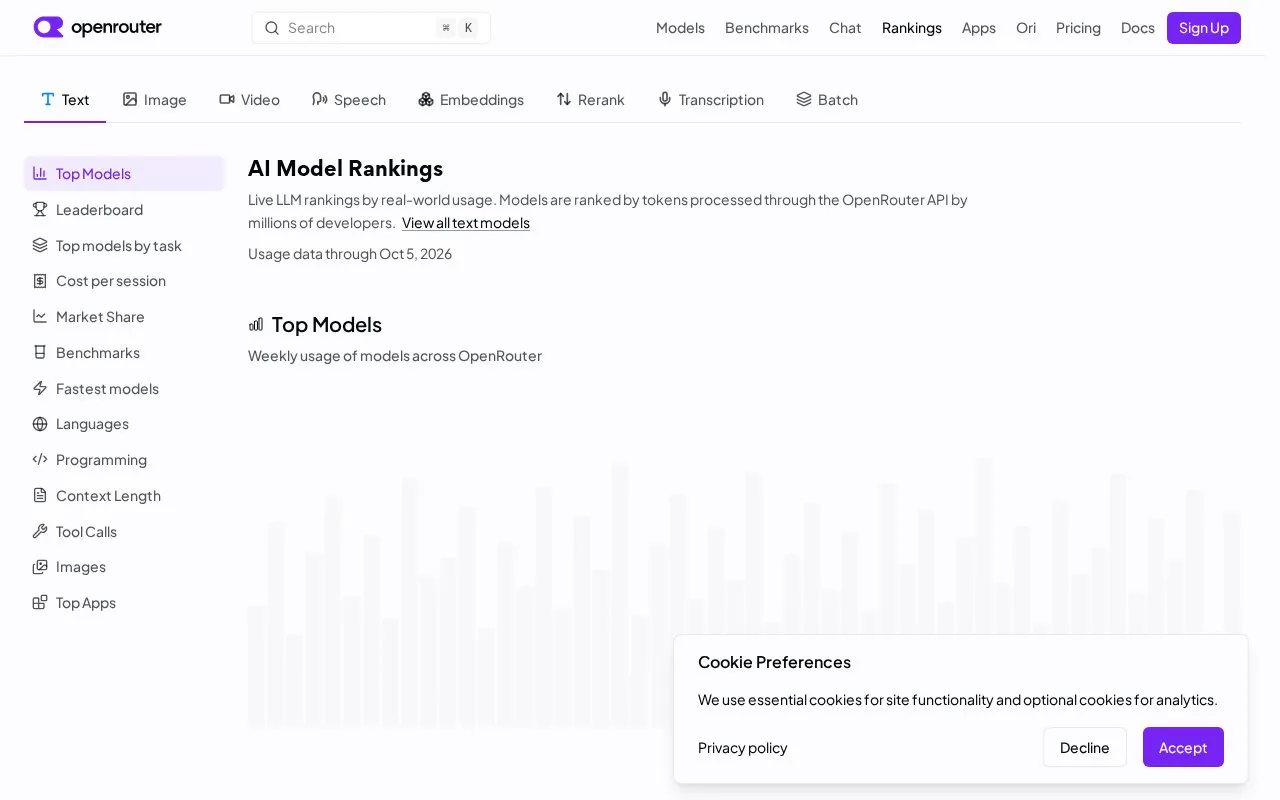The height and width of the screenshot is (800, 1280).
Task: Select Rankings in the top navigation
Action: point(912,28)
